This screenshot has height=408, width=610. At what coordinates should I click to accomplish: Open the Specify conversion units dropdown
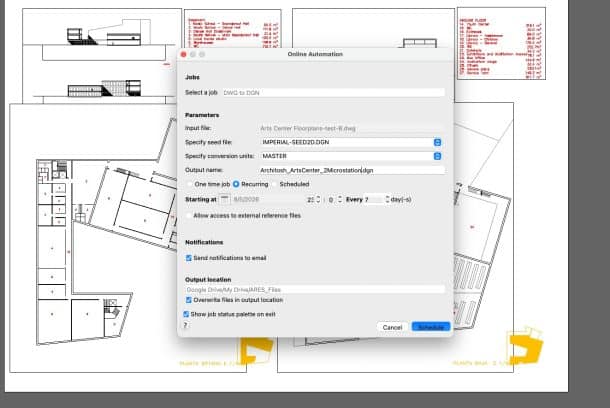click(437, 156)
